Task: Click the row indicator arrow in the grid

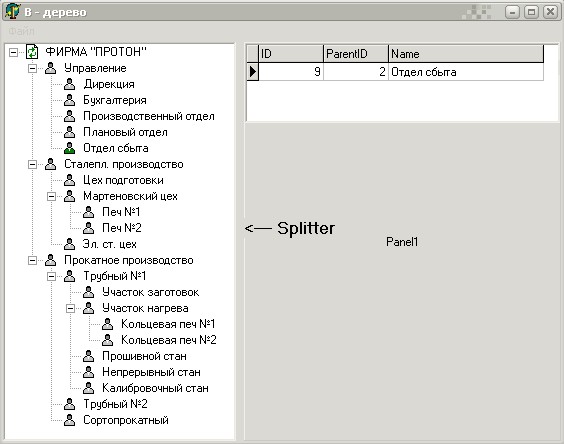Action: tap(253, 72)
